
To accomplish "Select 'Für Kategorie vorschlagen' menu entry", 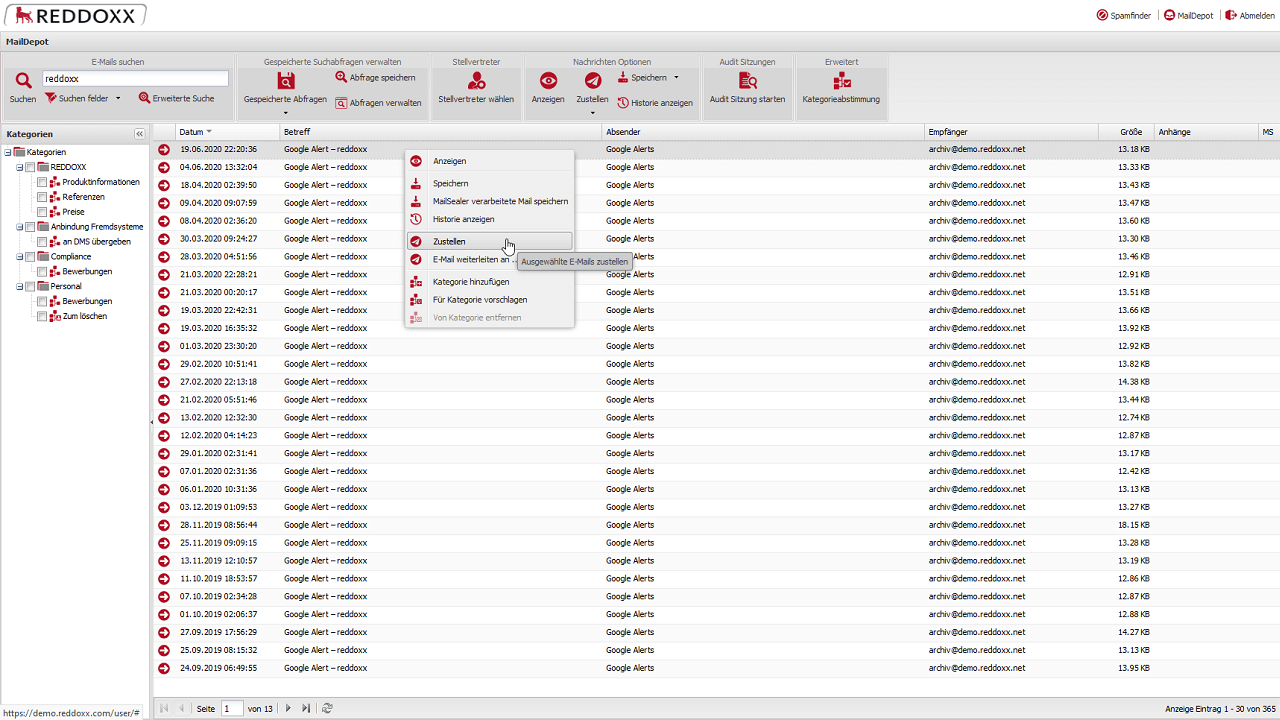I will [490, 299].
